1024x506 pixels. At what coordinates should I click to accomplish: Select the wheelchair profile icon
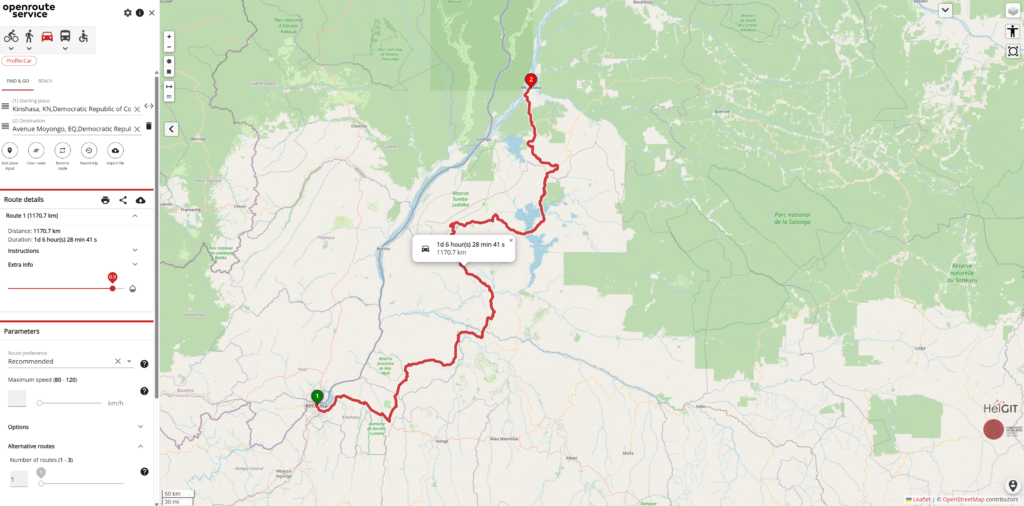[x=84, y=37]
